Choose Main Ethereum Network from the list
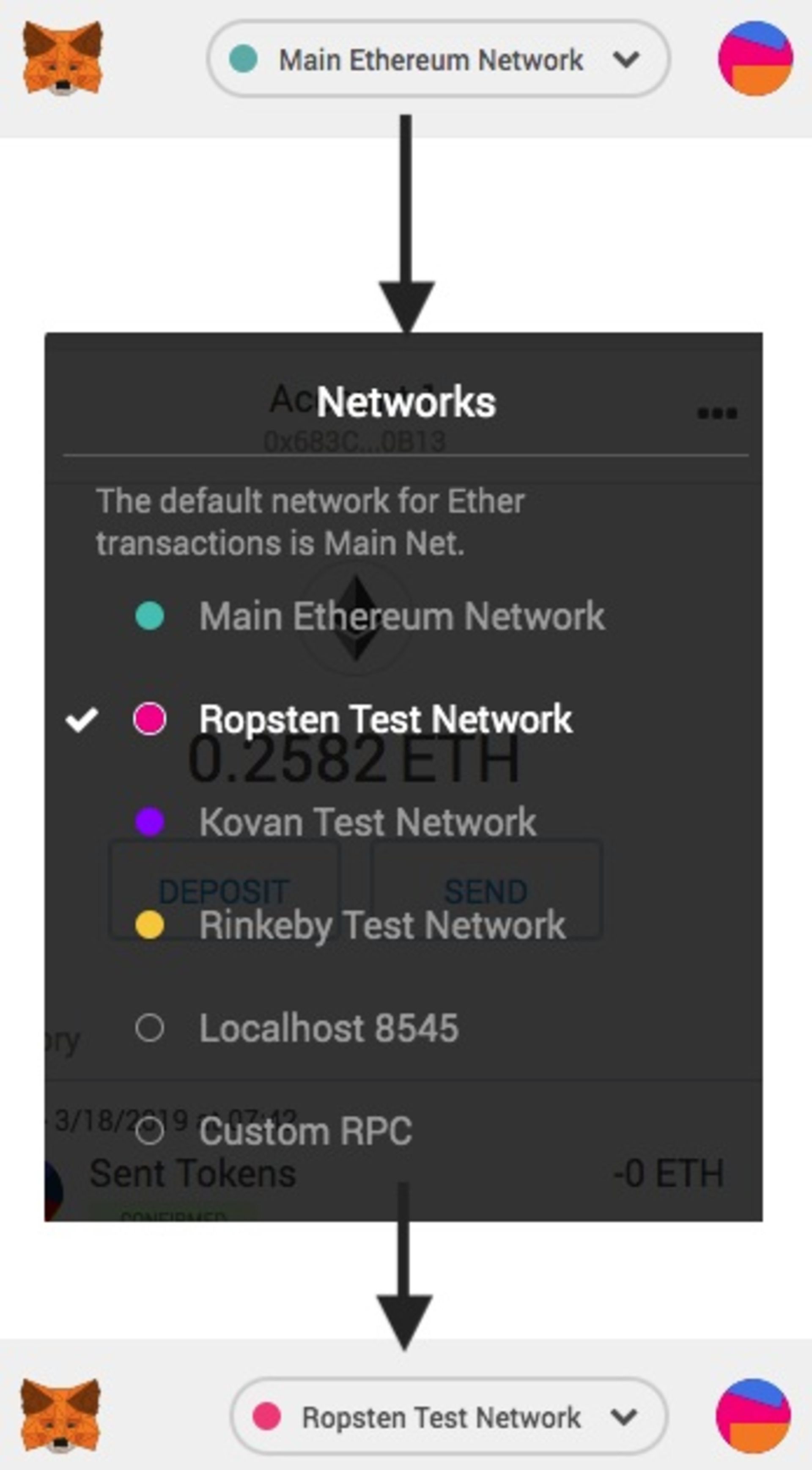The width and height of the screenshot is (812, 1470). 401,616
